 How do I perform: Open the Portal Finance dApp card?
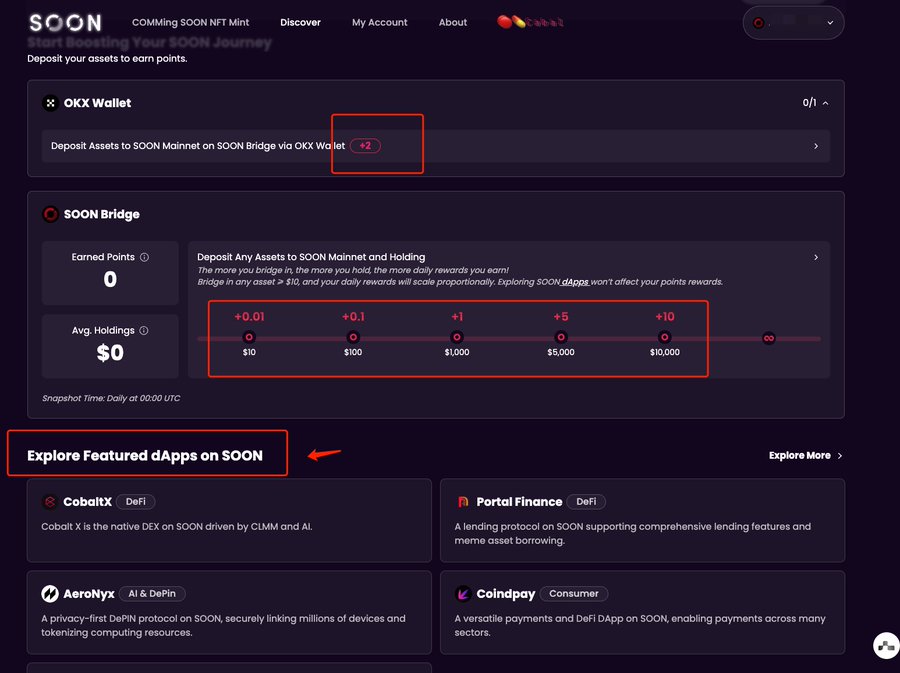(642, 520)
